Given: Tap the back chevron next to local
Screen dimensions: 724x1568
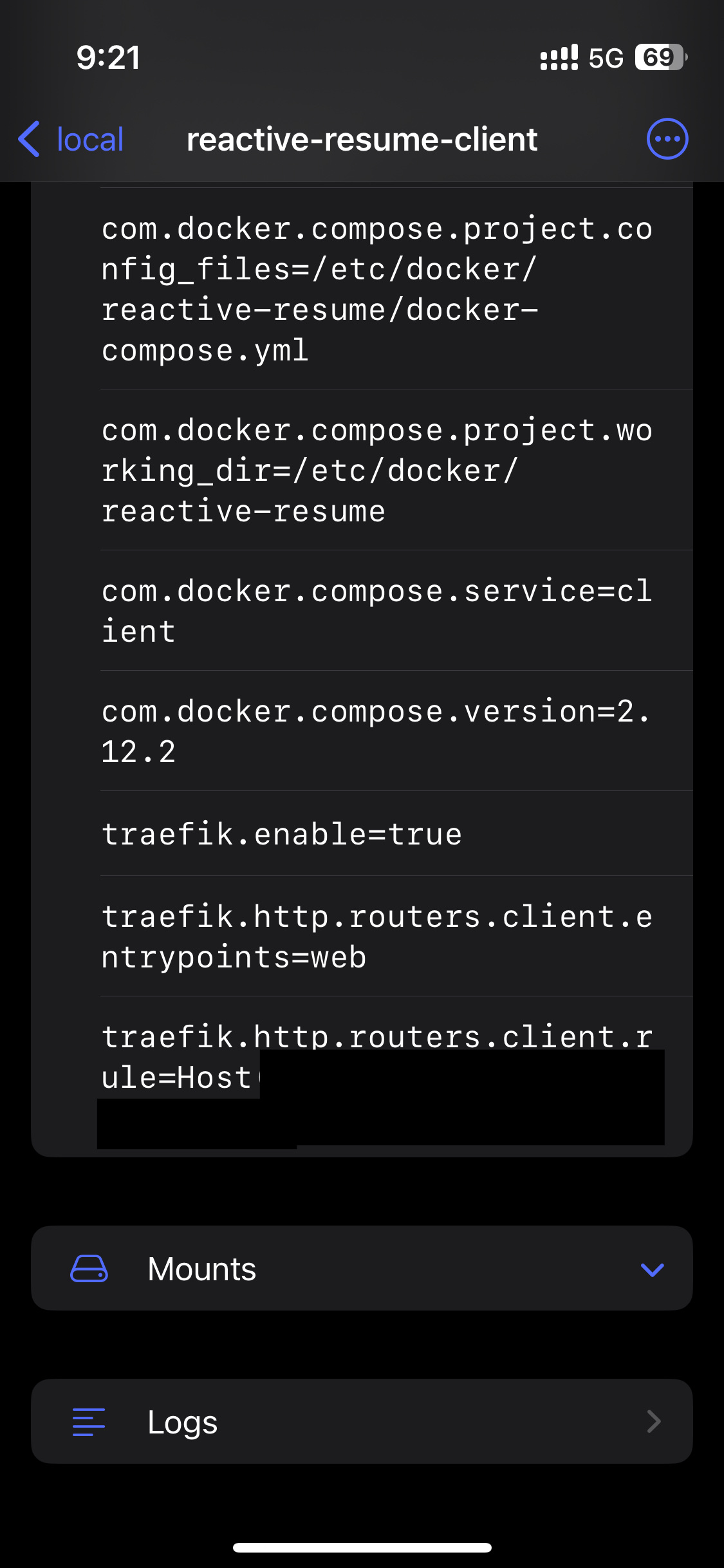Looking at the screenshot, I should coord(29,138).
